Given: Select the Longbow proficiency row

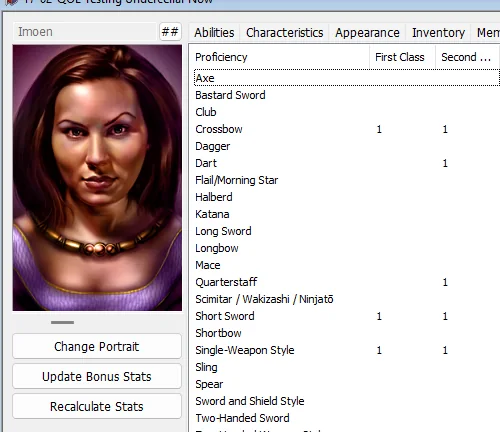Looking at the screenshot, I should coord(347,248).
